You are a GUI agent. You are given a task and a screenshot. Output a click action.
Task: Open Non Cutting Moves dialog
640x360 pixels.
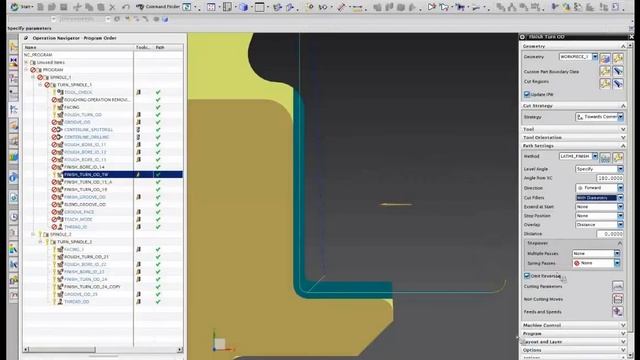pyautogui.click(x=618, y=299)
